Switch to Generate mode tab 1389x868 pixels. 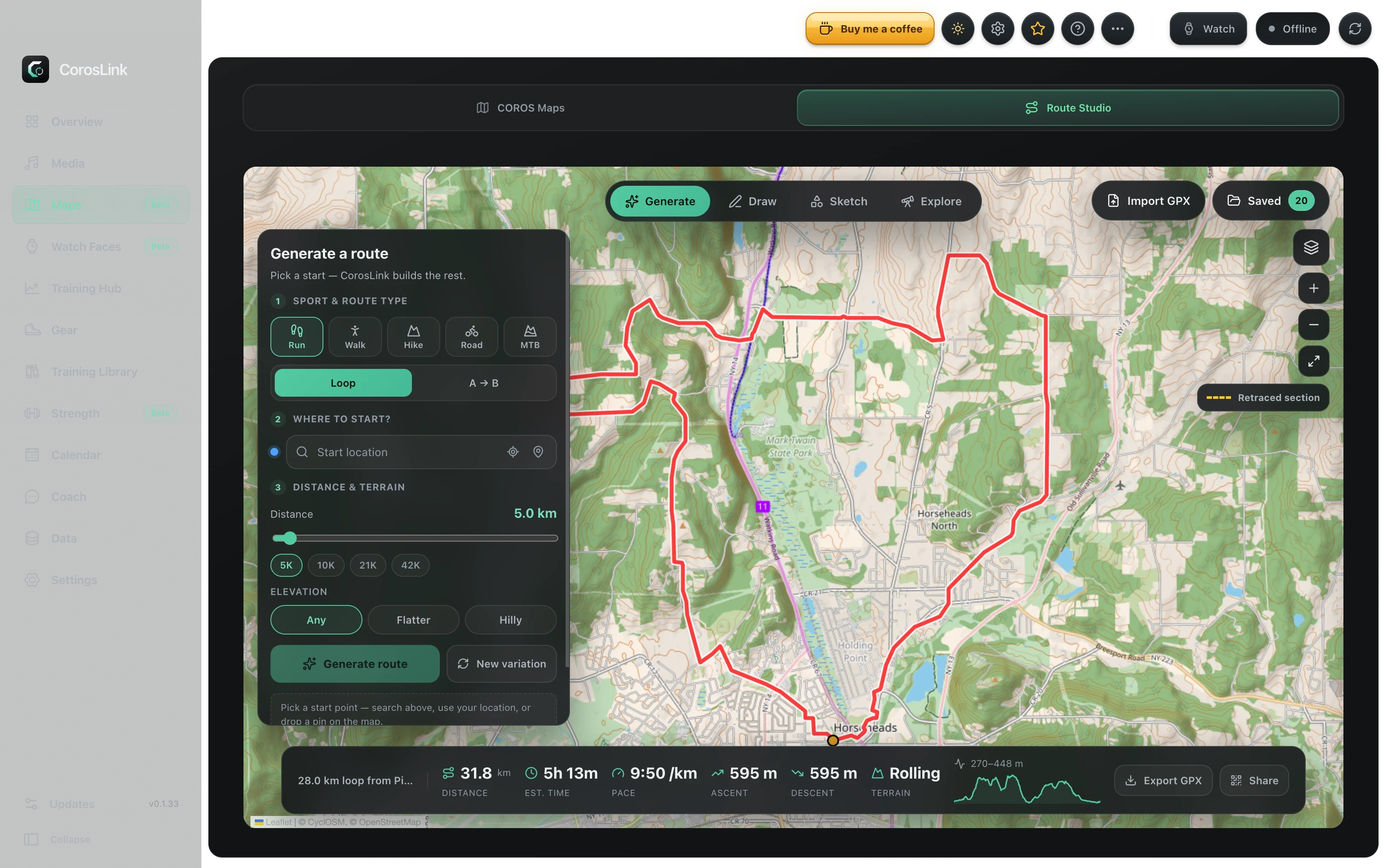tap(659, 201)
